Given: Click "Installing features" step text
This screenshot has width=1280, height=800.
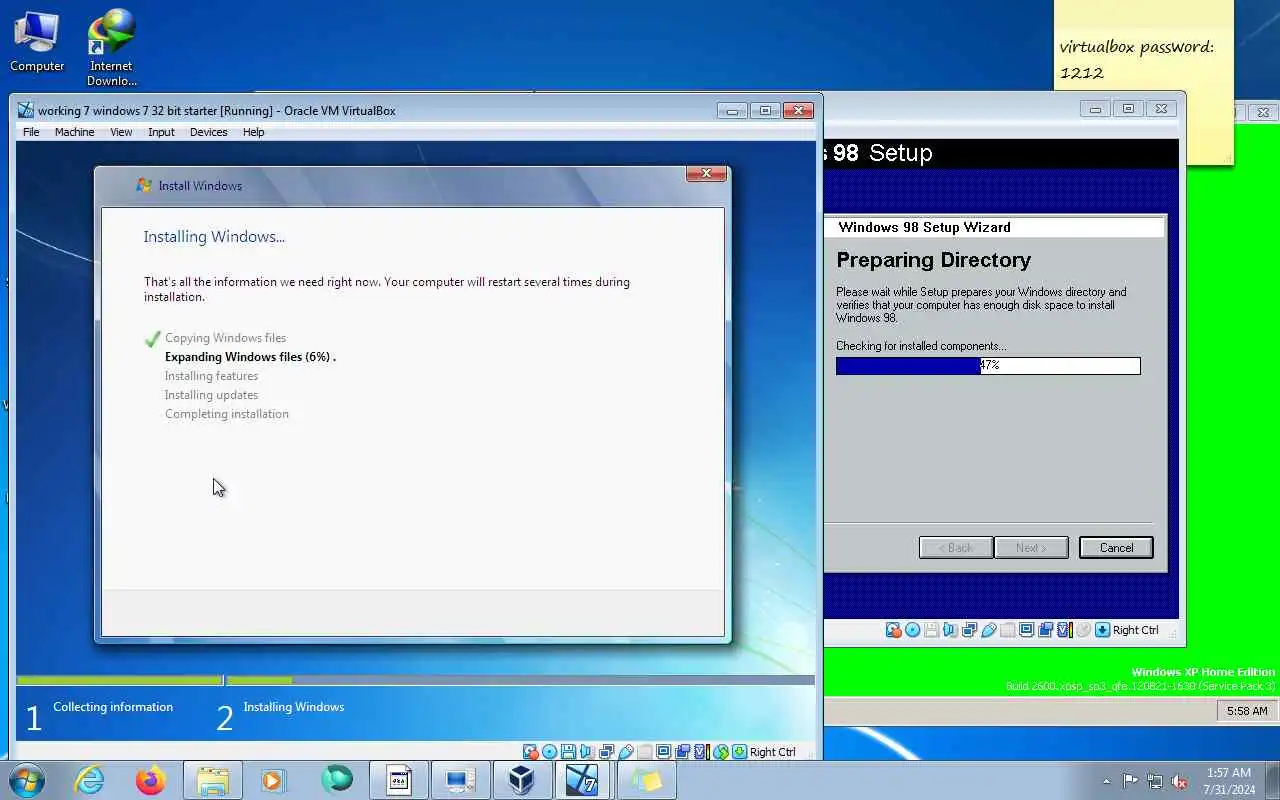Looking at the screenshot, I should pyautogui.click(x=211, y=376).
